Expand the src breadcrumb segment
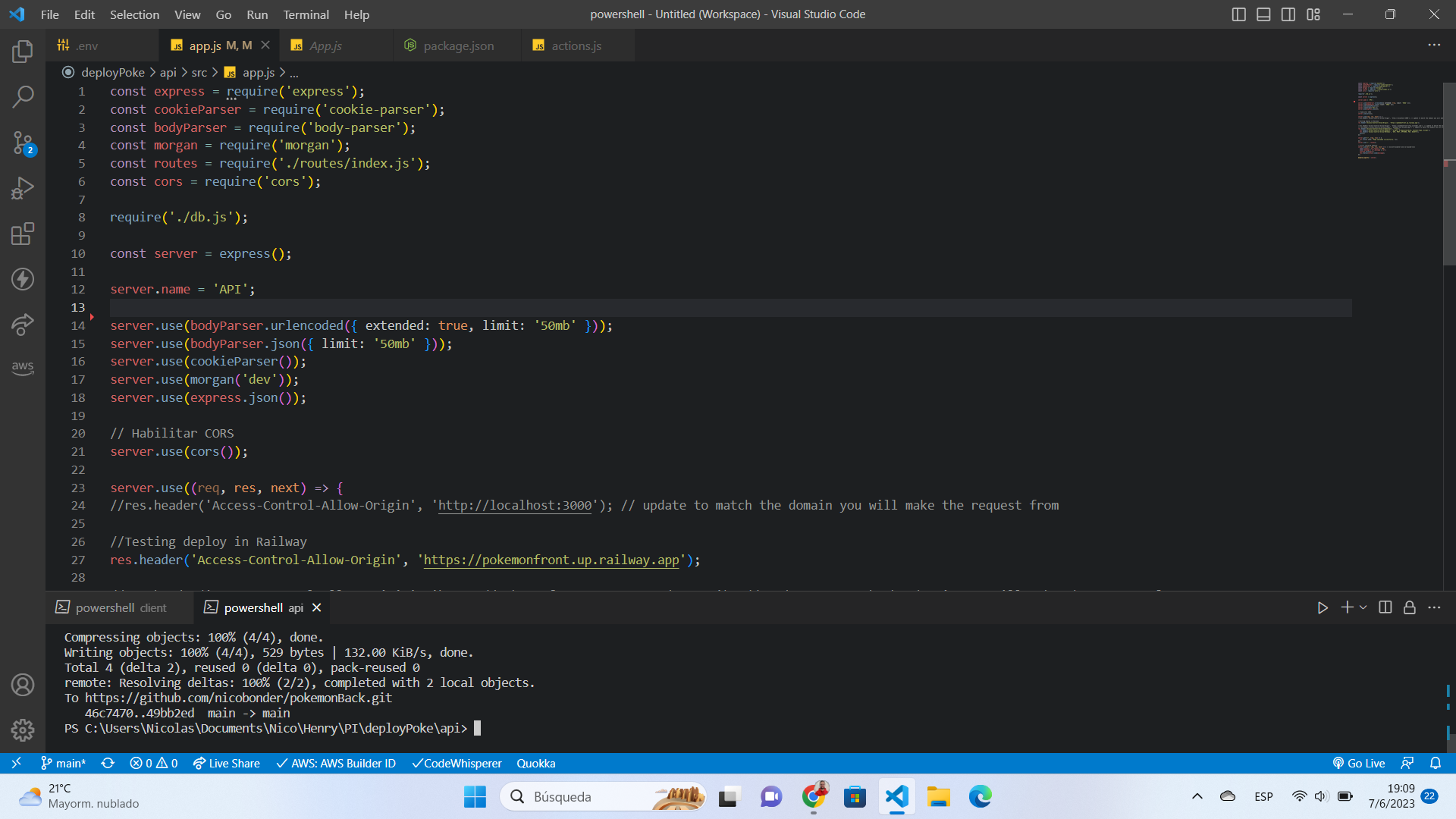 click(199, 73)
